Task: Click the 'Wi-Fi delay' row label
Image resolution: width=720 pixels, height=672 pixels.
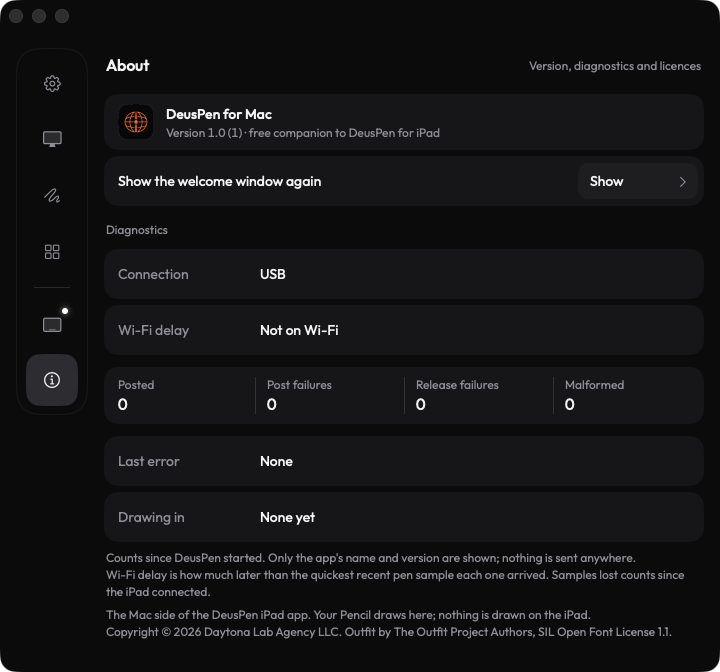Action: [153, 330]
